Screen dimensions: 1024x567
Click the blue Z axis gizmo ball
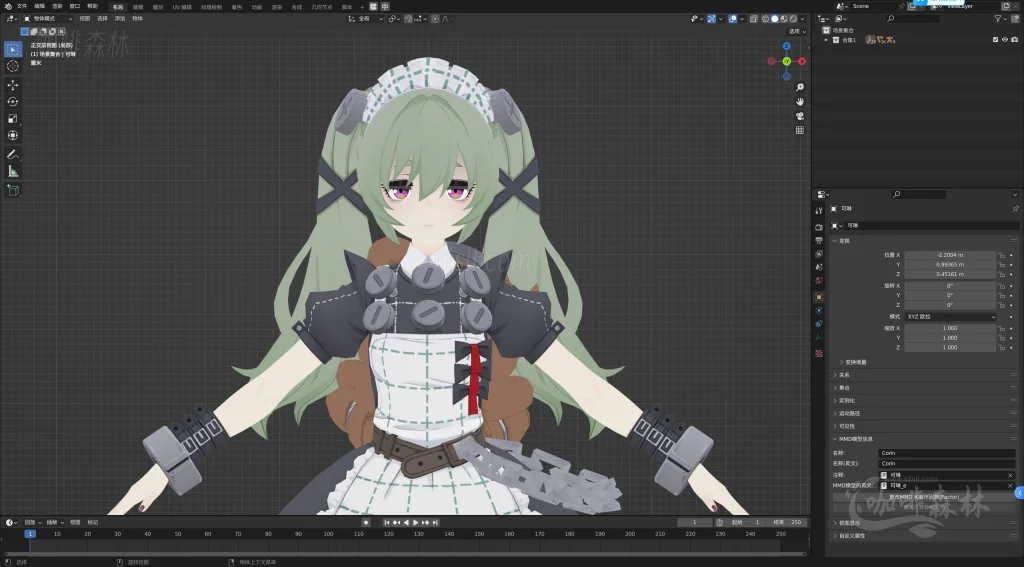point(786,46)
